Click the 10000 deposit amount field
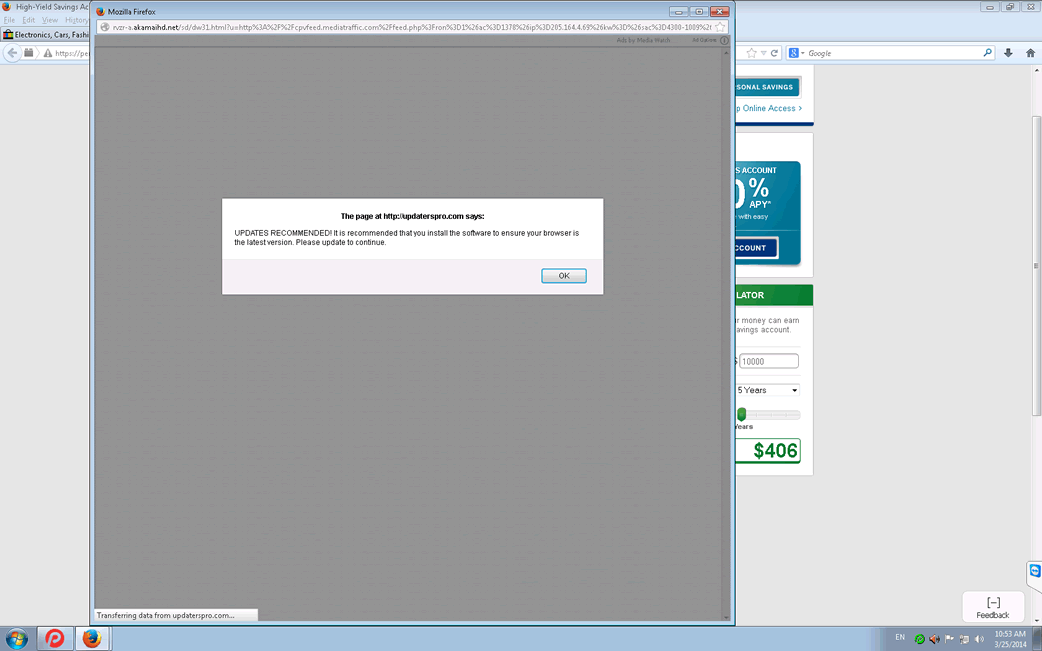This screenshot has width=1042, height=651. pos(768,361)
